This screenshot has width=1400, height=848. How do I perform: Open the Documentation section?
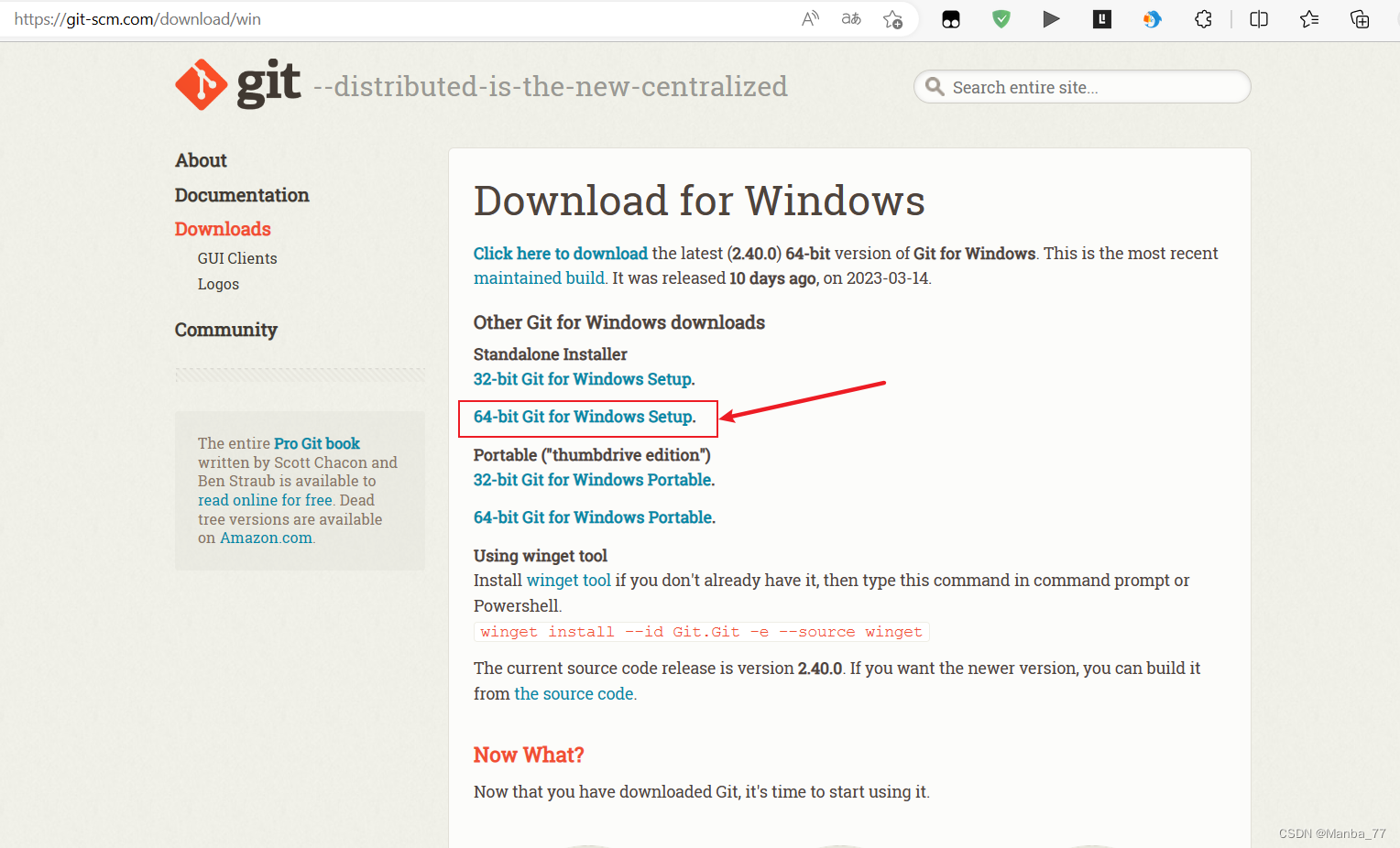click(242, 195)
